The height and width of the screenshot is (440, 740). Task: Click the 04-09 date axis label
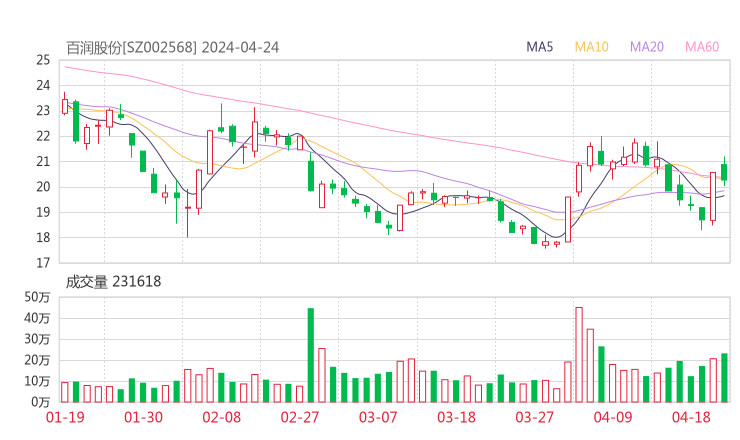[613, 417]
